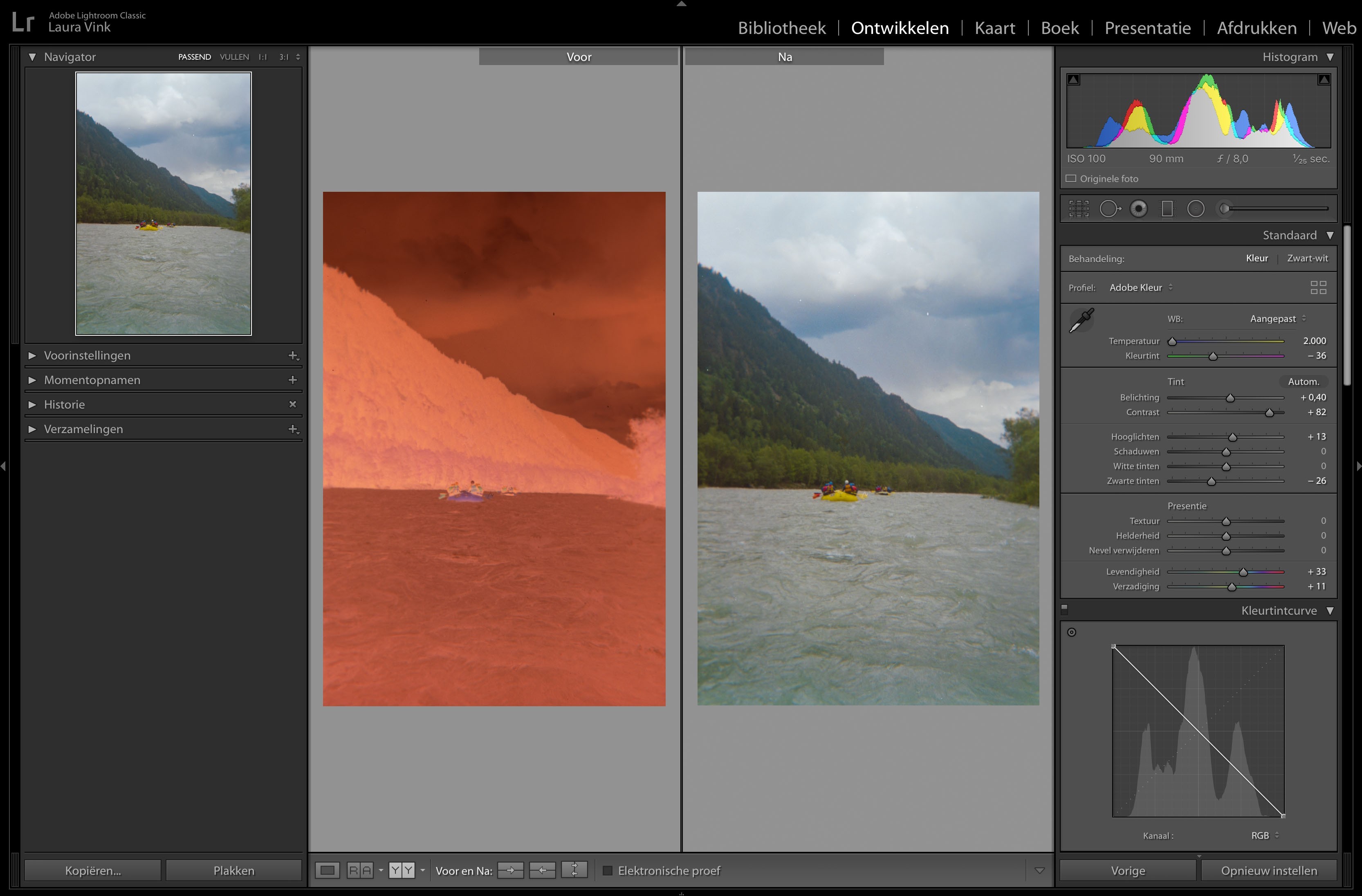Click the Navigator preview thumbnail
This screenshot has height=896, width=1362.
click(x=163, y=204)
